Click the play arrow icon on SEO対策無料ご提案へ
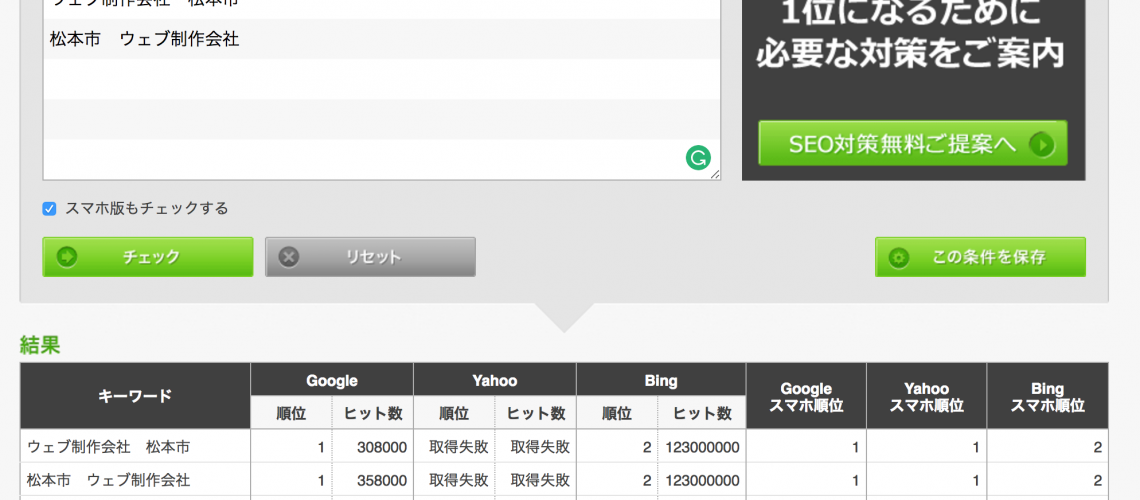The width and height of the screenshot is (1140, 500). (1042, 145)
